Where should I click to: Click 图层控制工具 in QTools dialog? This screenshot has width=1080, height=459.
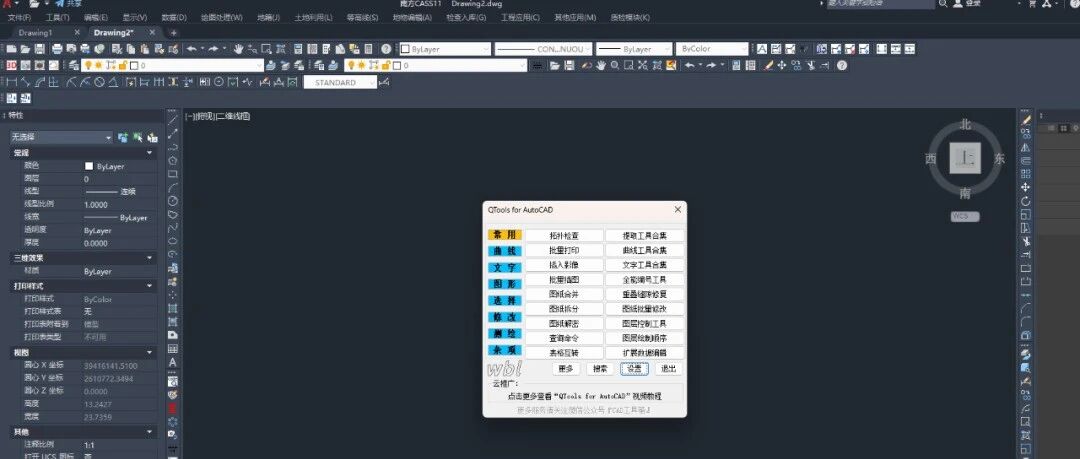tap(645, 323)
